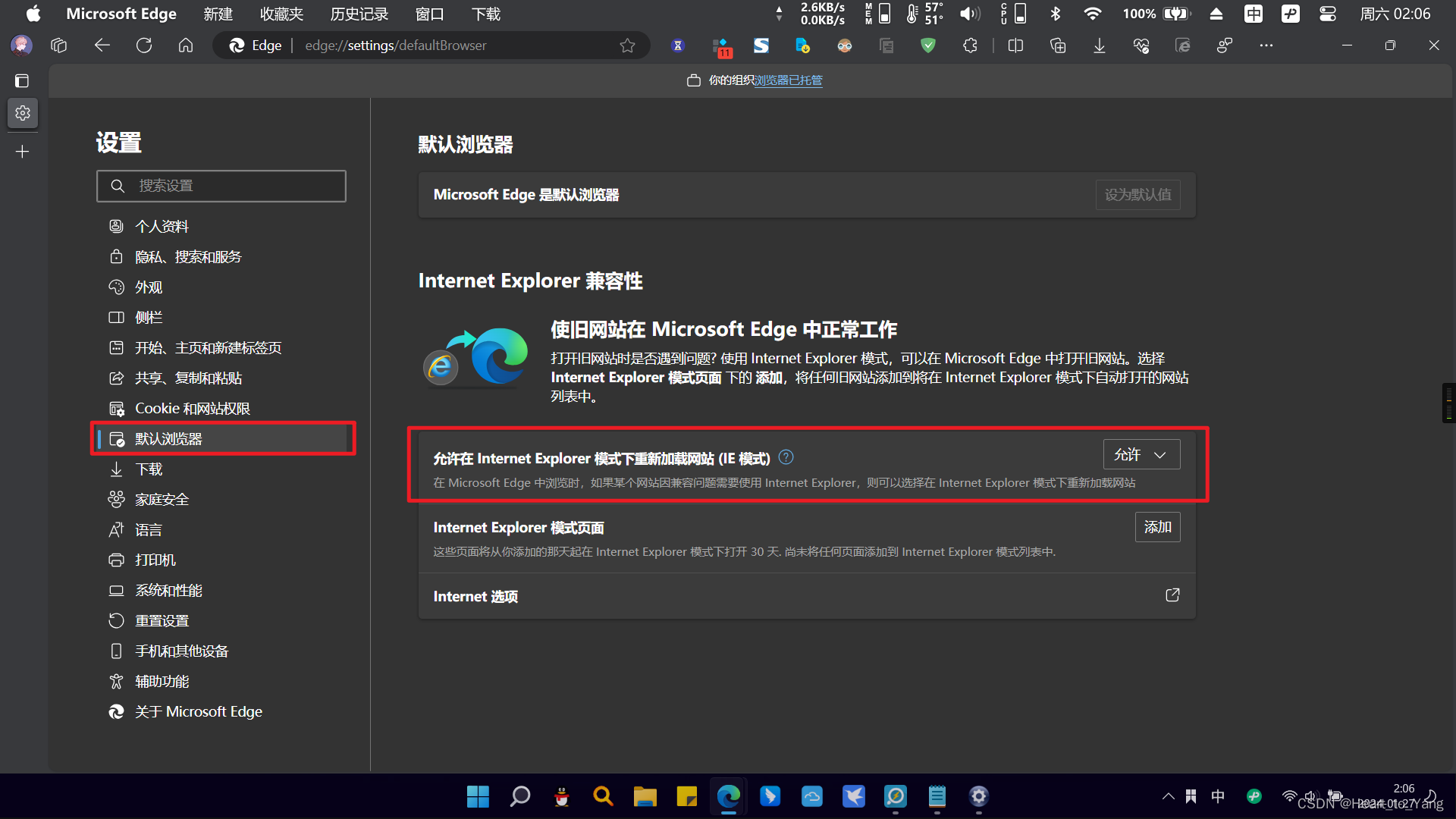Click the 添加 button for IE mode pages
This screenshot has height=819, width=1456.
tap(1157, 526)
